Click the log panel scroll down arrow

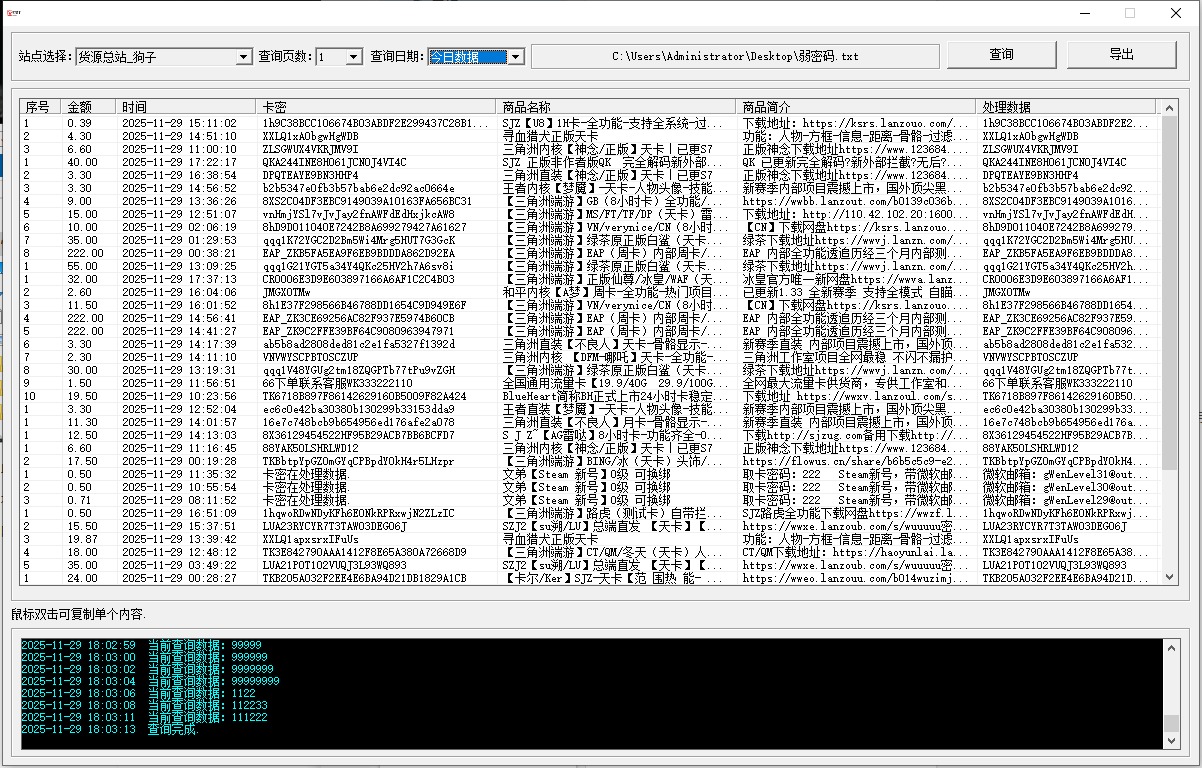[x=1173, y=741]
